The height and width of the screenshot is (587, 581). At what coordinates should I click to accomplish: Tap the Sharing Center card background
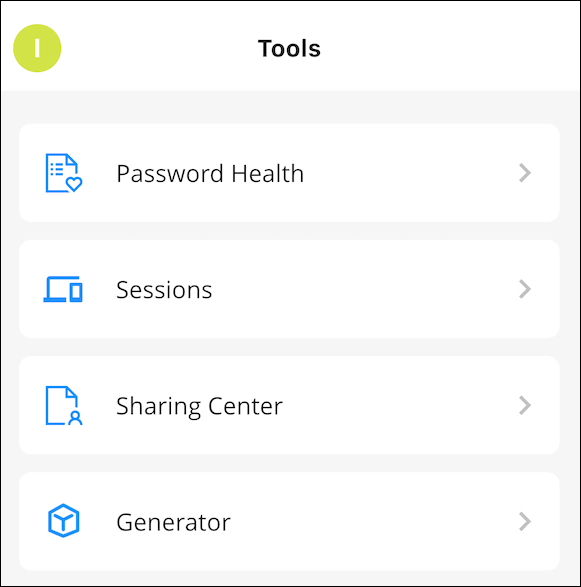coord(289,405)
